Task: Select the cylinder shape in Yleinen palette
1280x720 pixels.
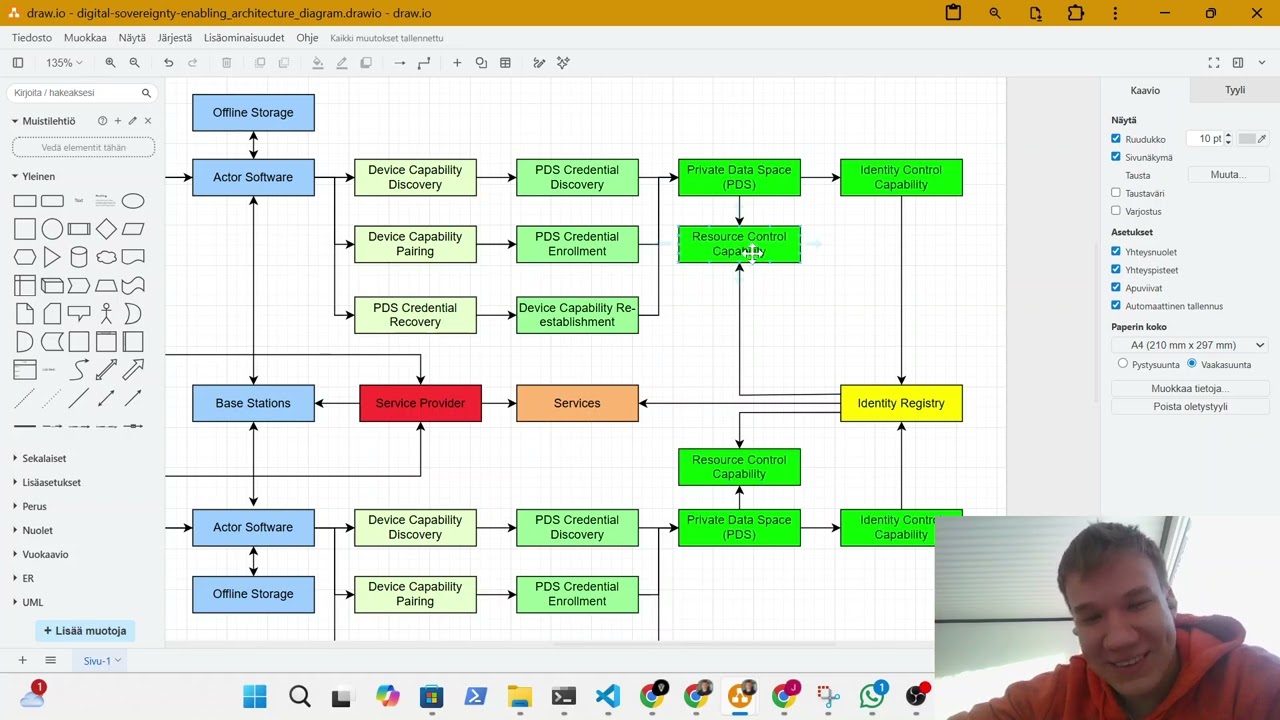Action: coord(79,257)
